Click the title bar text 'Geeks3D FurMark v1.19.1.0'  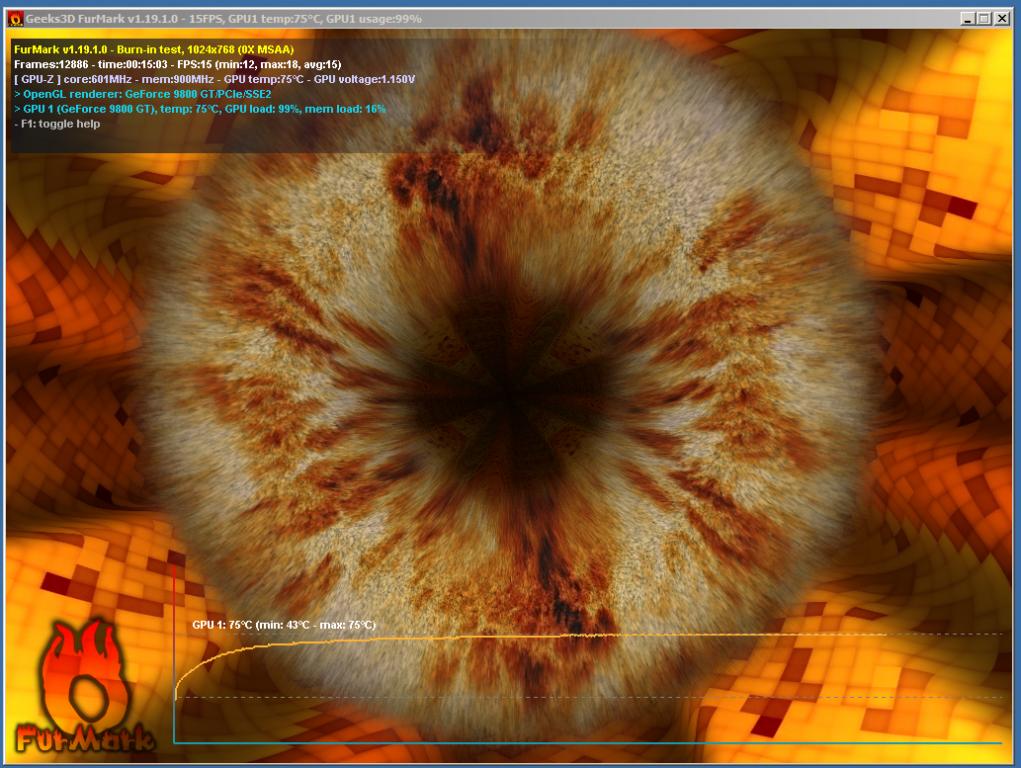point(101,19)
